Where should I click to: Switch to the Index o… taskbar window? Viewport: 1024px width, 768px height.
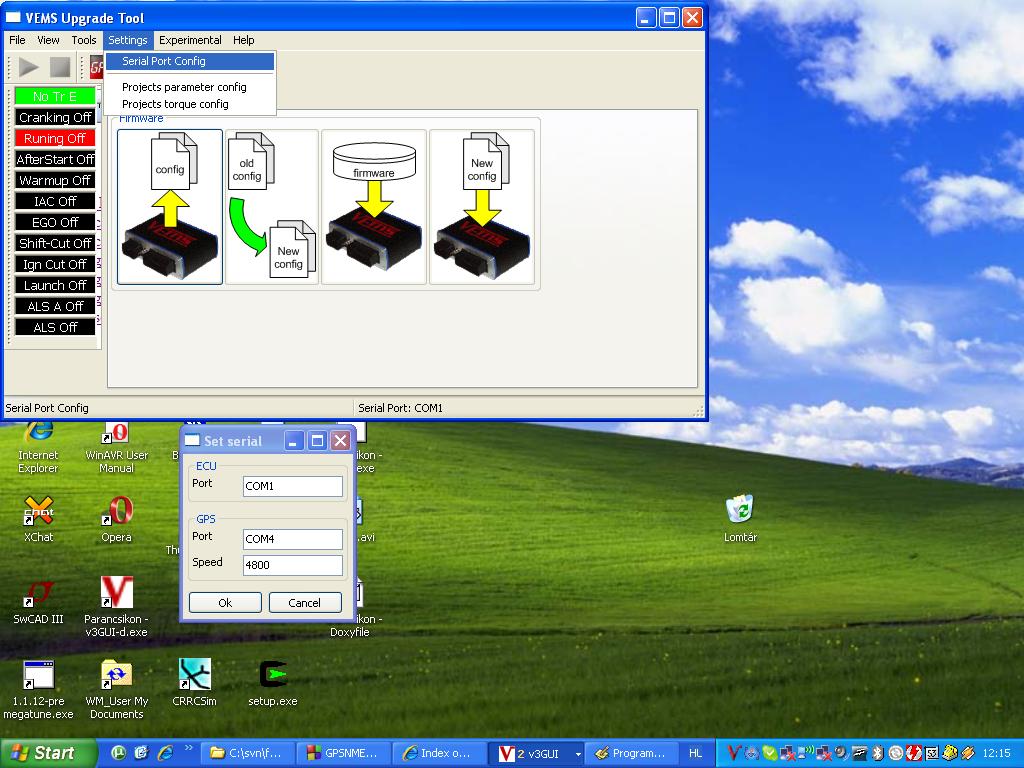[x=439, y=754]
